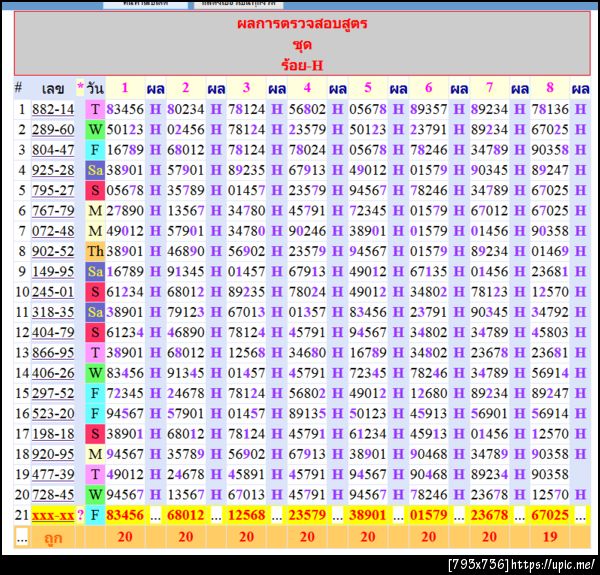The height and width of the screenshot is (575, 600).
Task: Open the 767-79 number link
Action: [53, 211]
